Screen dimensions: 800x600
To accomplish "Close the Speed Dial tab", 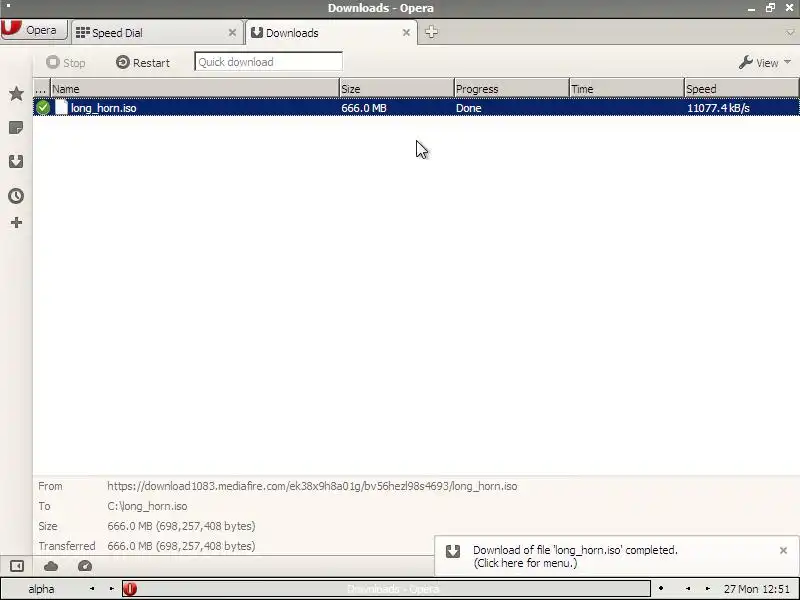I will coord(232,33).
